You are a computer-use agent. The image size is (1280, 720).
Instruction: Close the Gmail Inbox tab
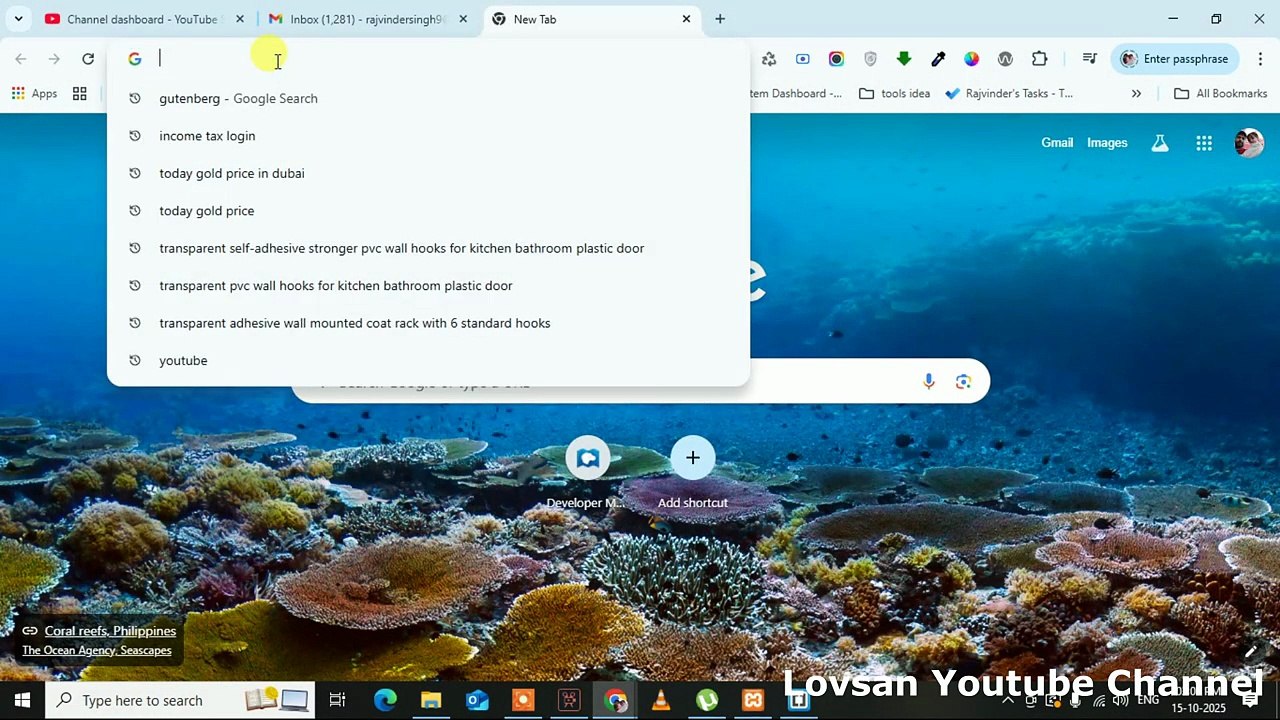point(463,19)
